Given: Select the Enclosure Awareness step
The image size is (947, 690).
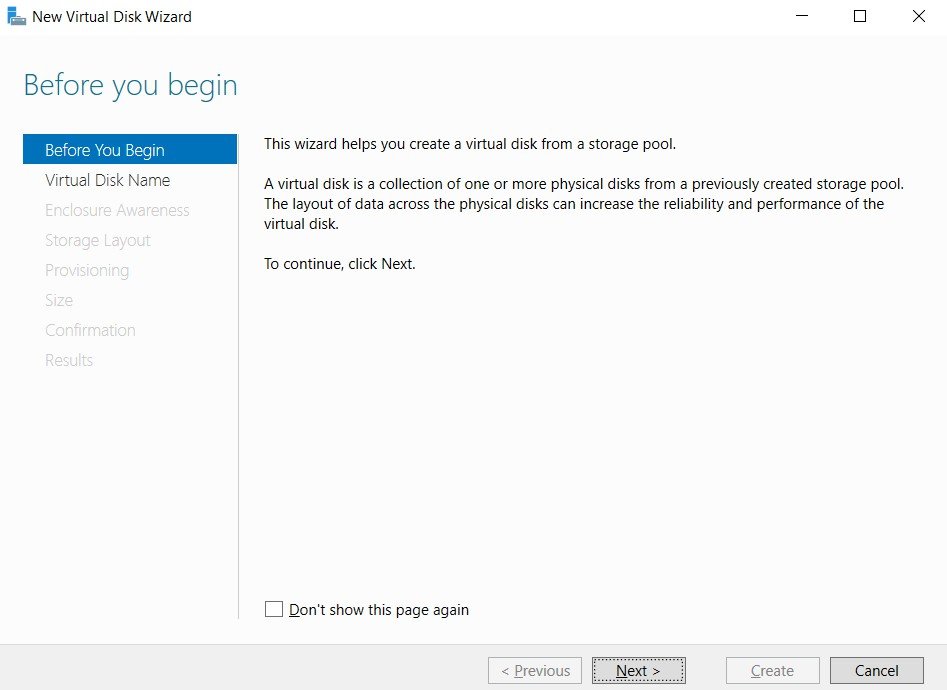Looking at the screenshot, I should 117,210.
